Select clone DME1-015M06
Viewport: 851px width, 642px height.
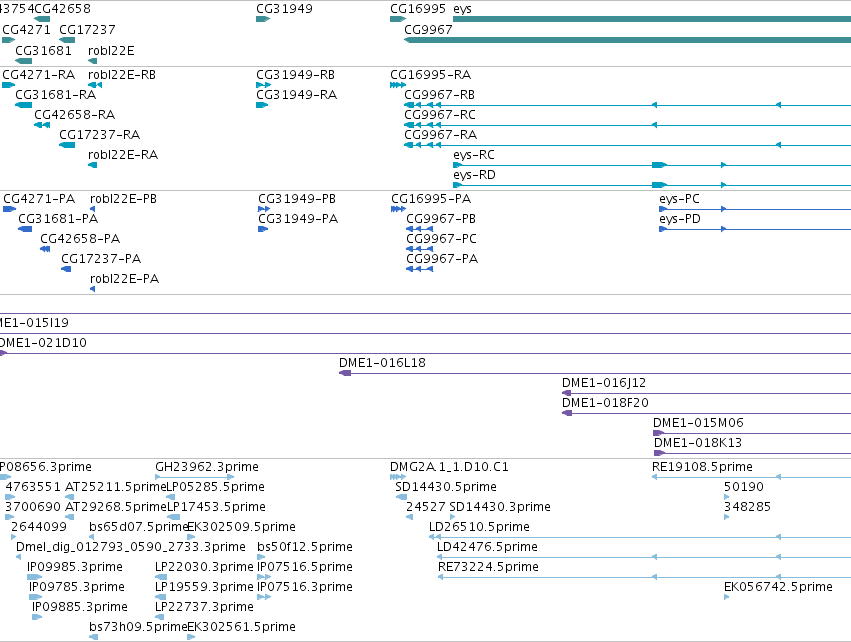coord(698,423)
